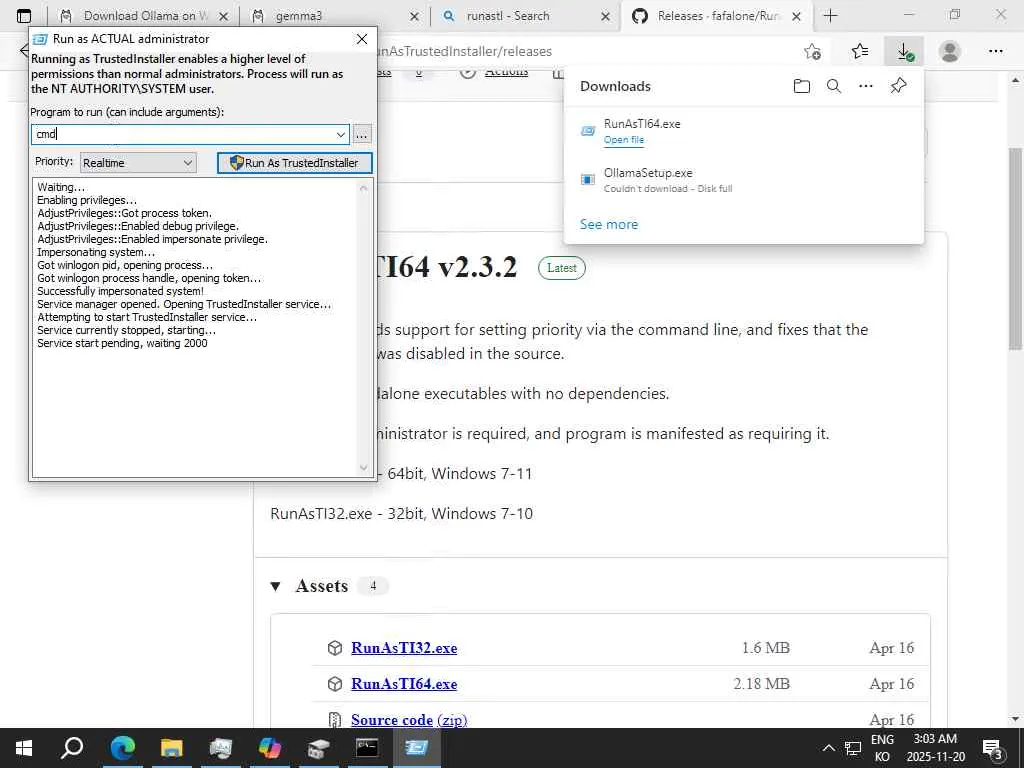Click the address bar URL text

pyautogui.click(x=464, y=52)
